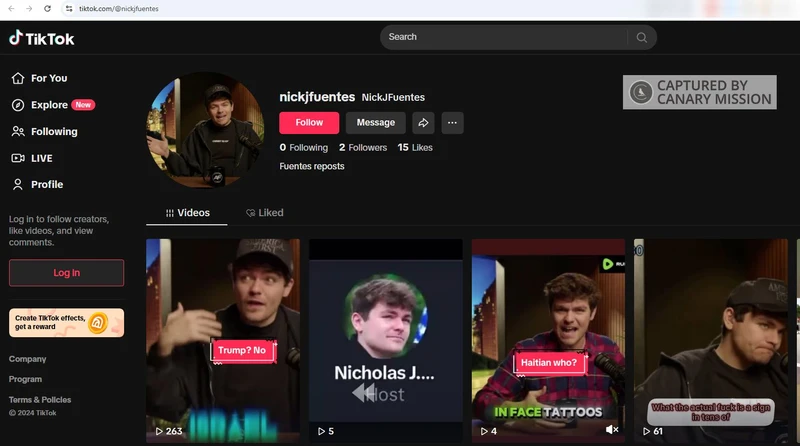Click the For You home icon
Image resolution: width=800 pixels, height=446 pixels.
[18, 78]
